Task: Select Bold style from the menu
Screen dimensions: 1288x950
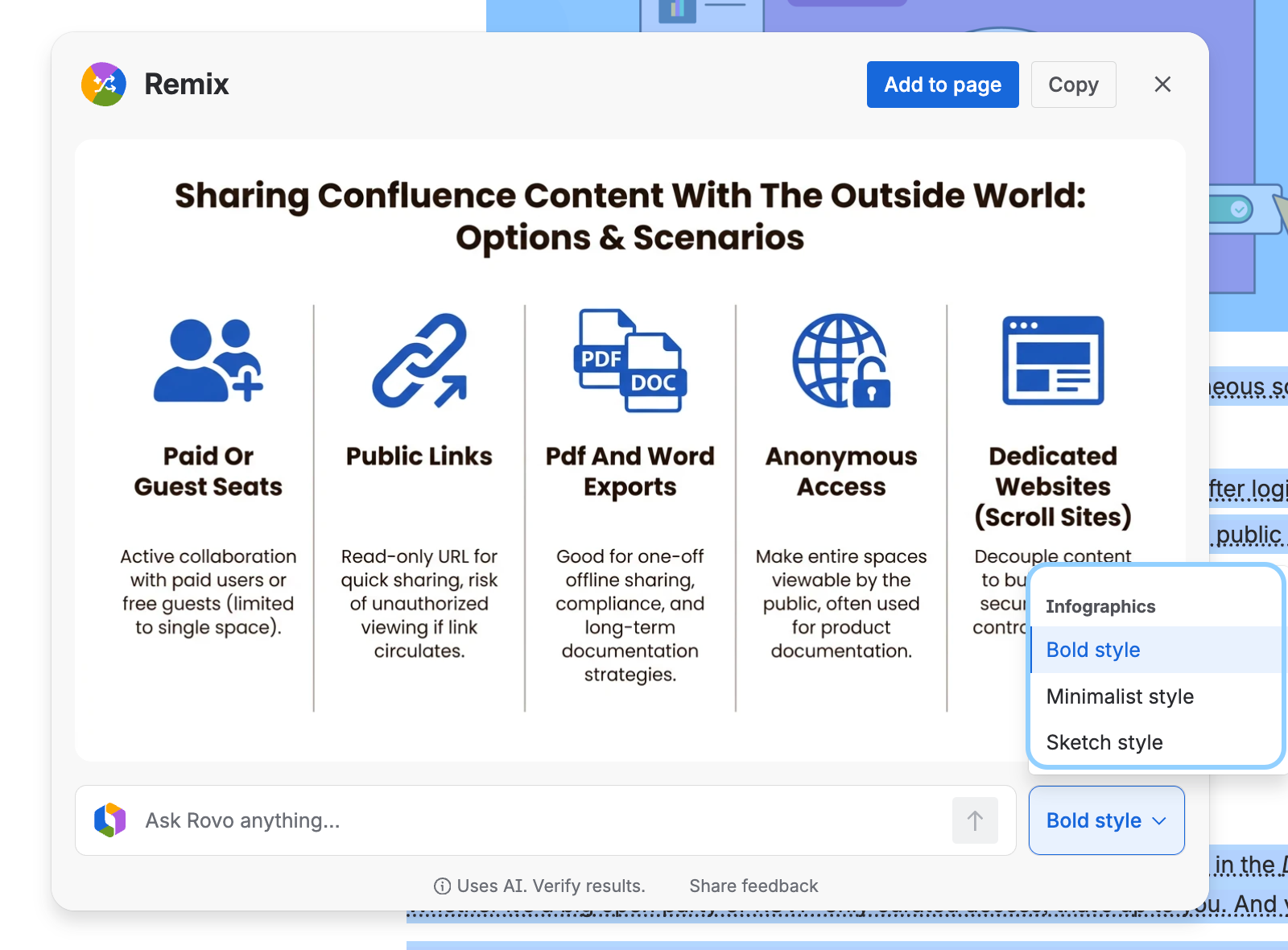Action: 1156,650
